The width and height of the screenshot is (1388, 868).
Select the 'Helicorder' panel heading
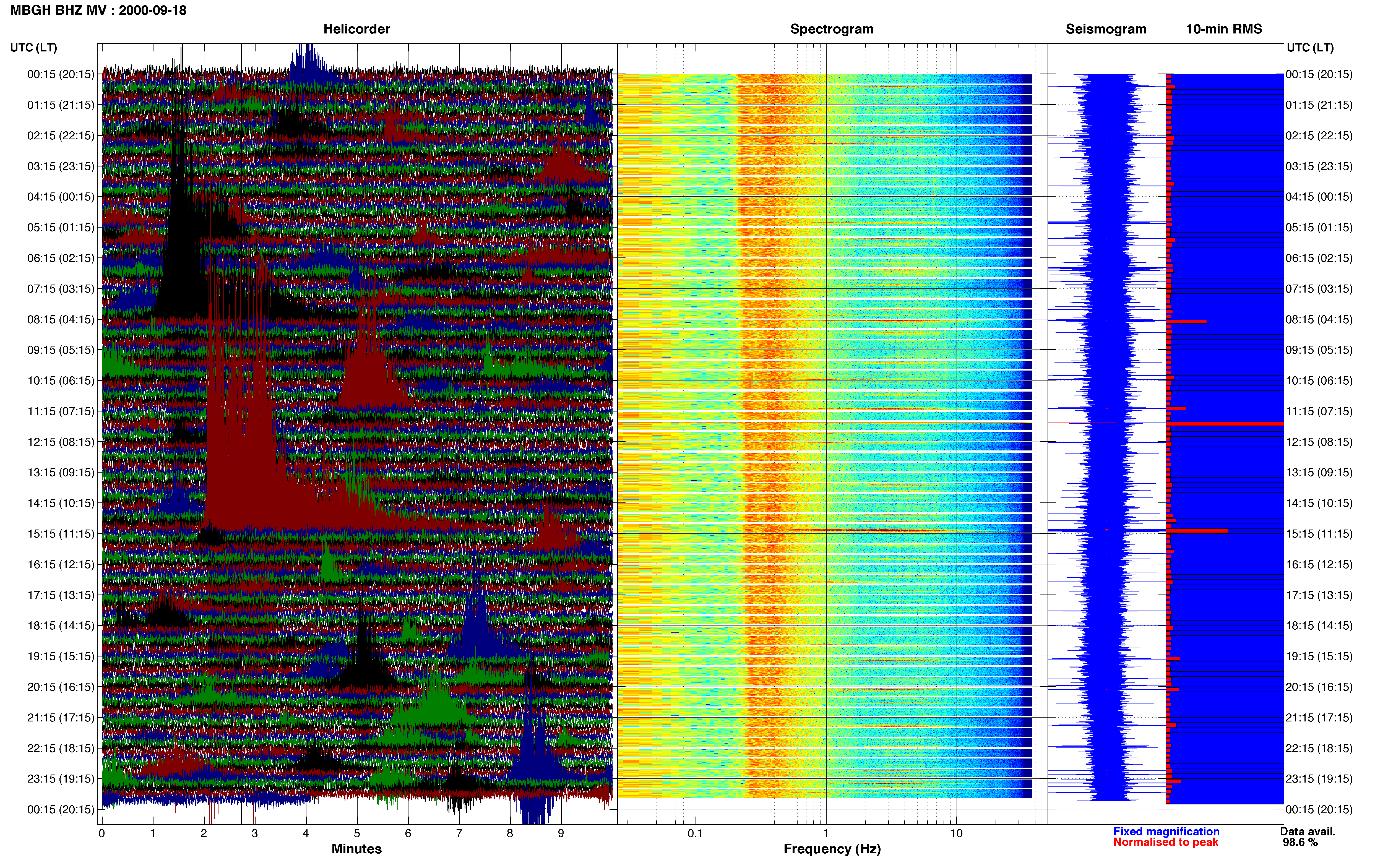click(x=356, y=29)
